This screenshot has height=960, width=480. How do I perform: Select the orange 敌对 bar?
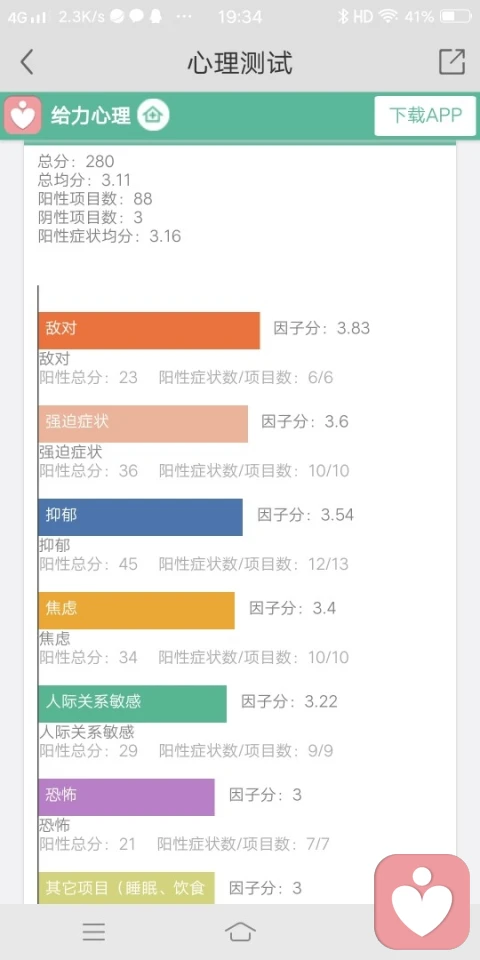tap(149, 331)
